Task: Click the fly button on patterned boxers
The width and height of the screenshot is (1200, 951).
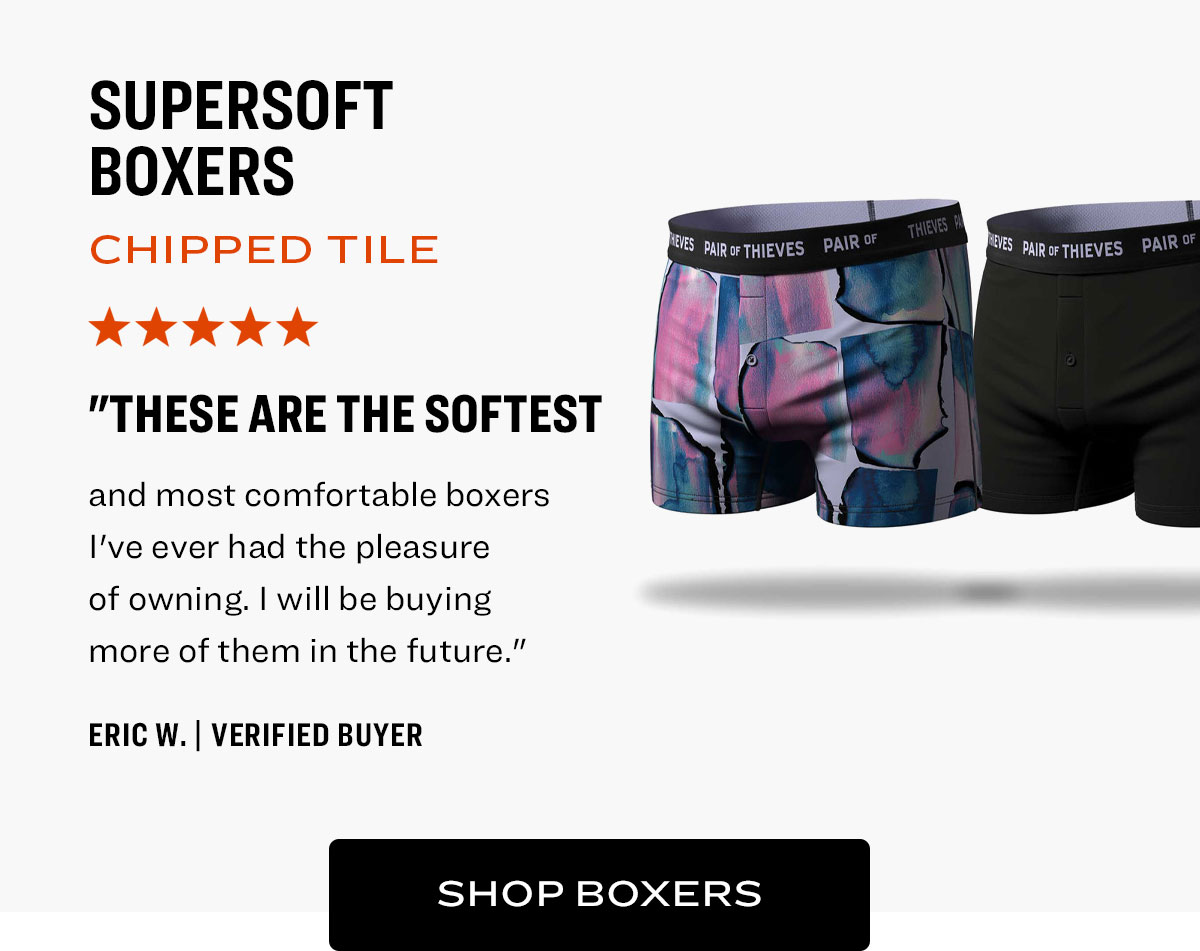Action: click(752, 360)
